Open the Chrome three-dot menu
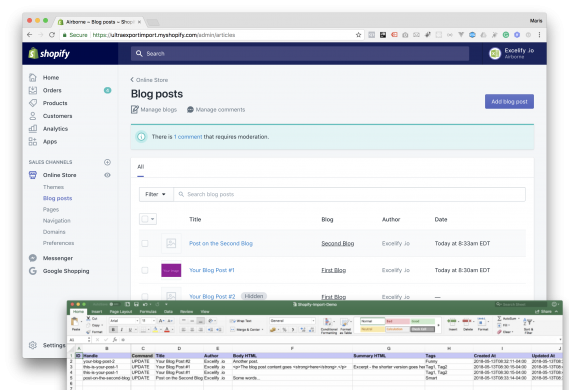This screenshot has width=569, height=390. 540,35
